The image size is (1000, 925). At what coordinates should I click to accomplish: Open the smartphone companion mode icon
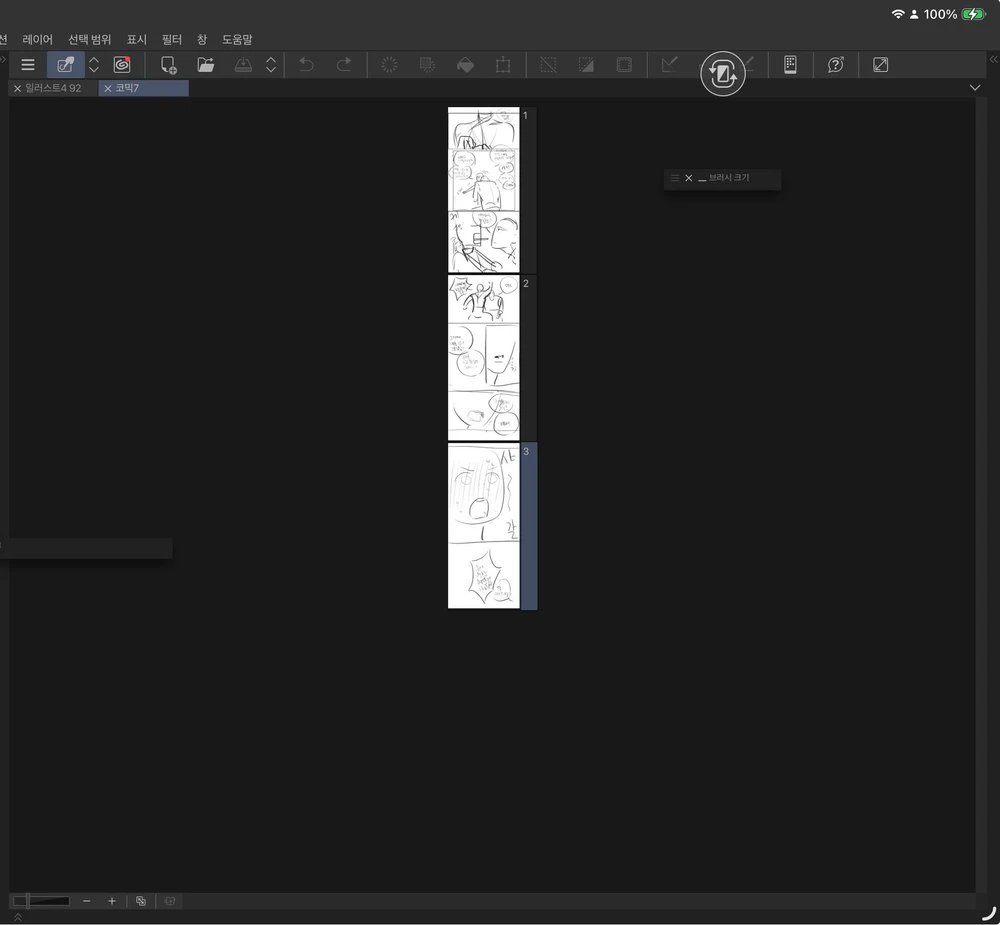[790, 64]
